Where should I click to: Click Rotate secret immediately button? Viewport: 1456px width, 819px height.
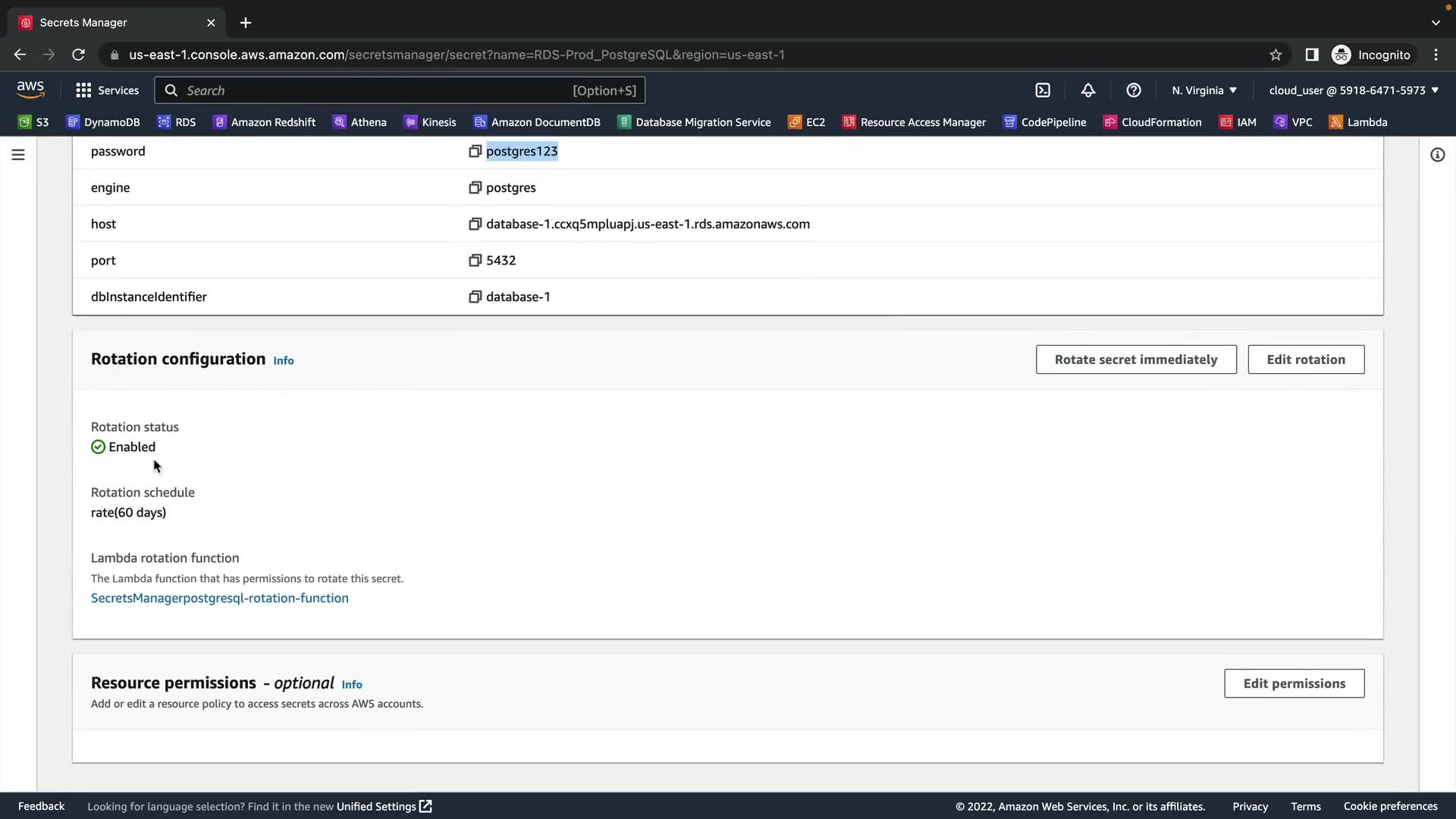click(1135, 359)
